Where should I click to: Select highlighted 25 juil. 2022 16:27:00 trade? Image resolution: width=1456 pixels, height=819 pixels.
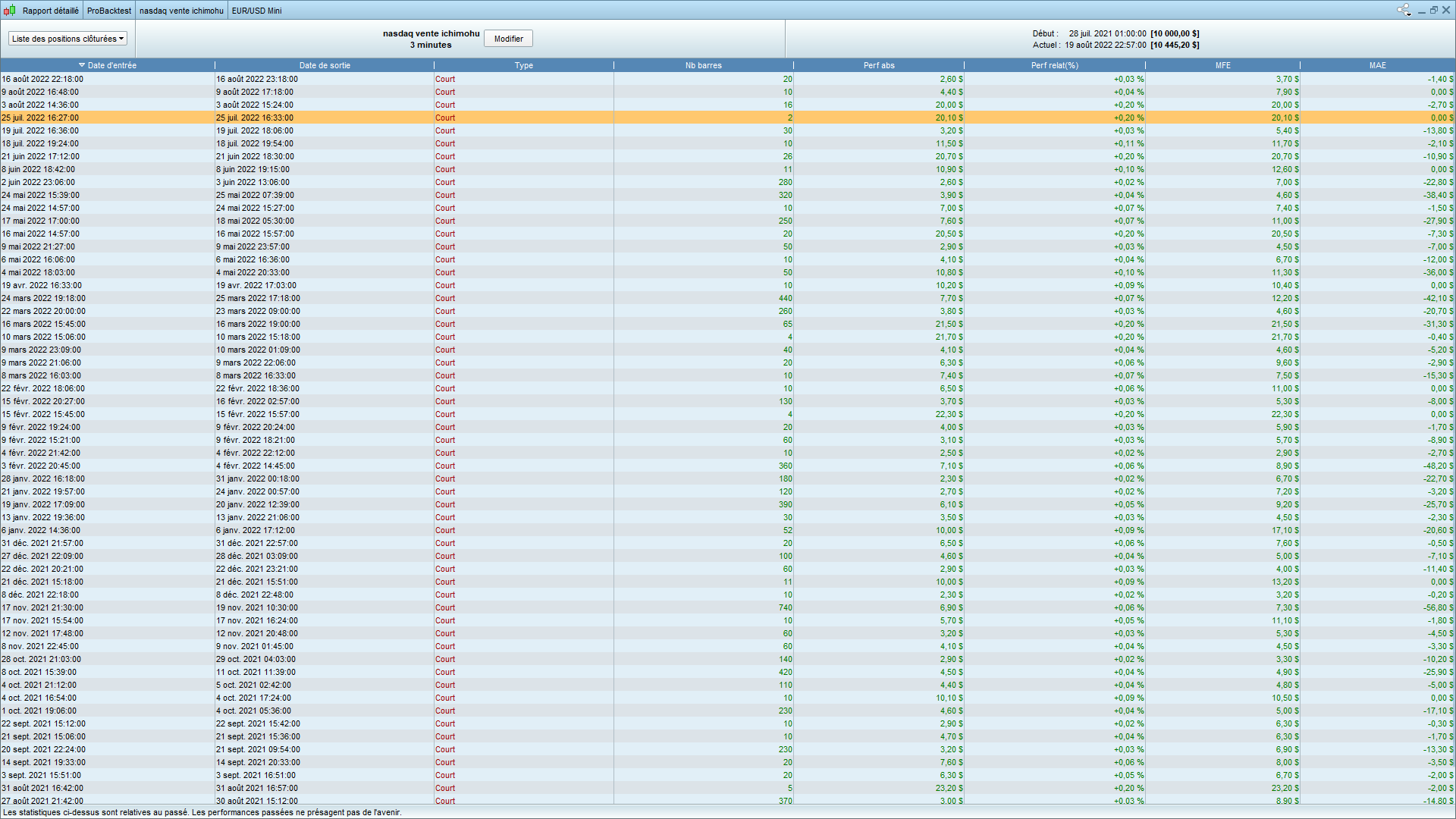40,118
